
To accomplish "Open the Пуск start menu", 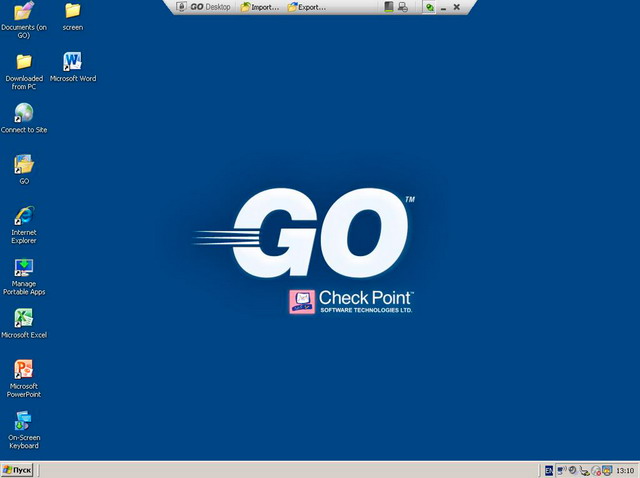I will (18, 469).
